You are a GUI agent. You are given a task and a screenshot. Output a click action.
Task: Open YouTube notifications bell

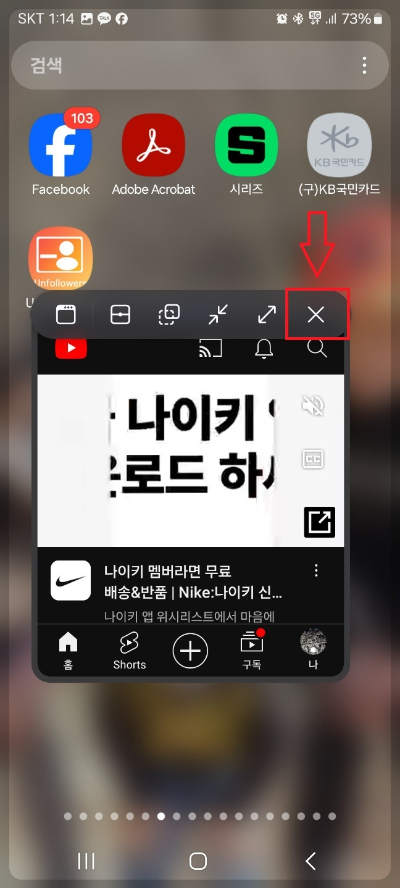point(264,349)
